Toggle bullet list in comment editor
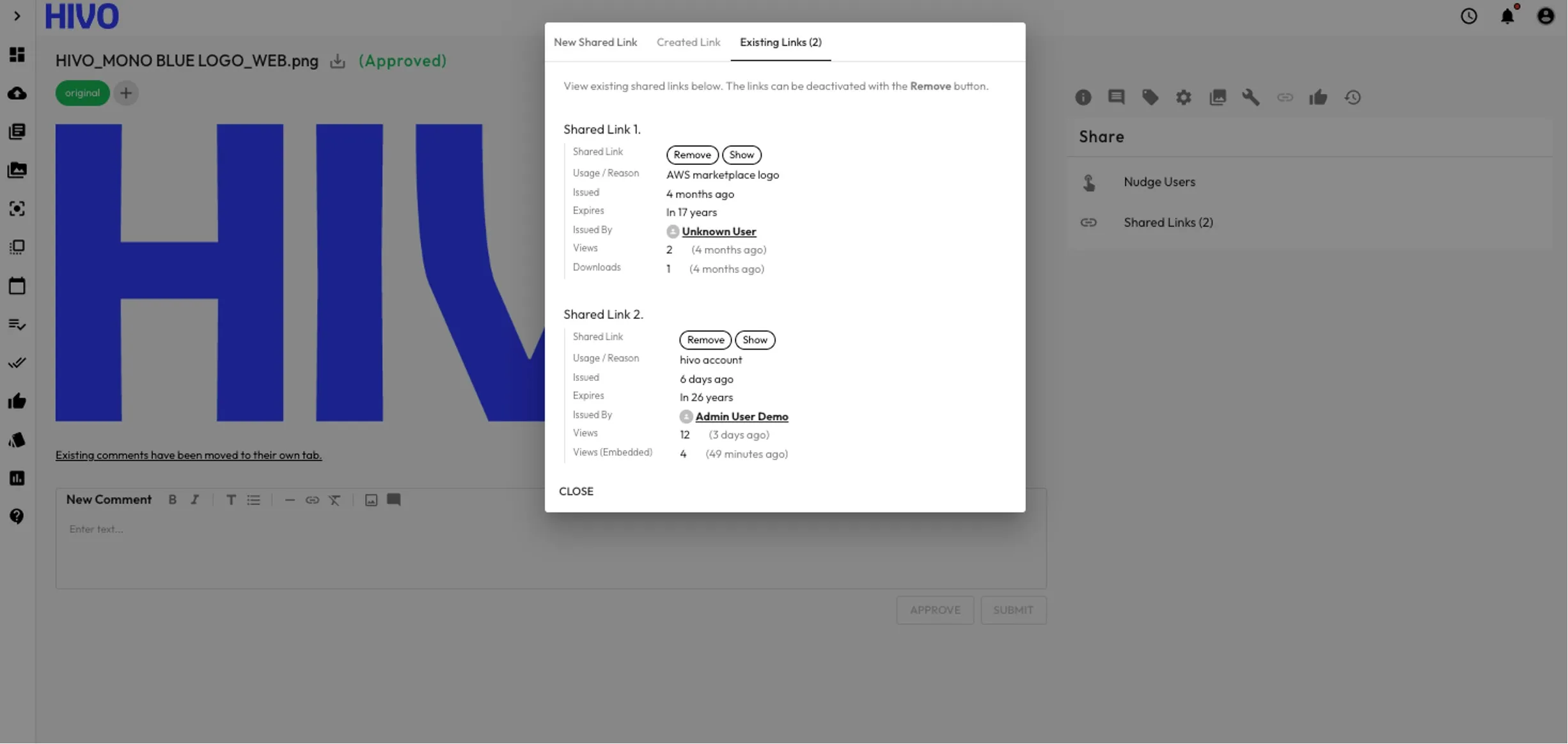1568x744 pixels. (254, 500)
